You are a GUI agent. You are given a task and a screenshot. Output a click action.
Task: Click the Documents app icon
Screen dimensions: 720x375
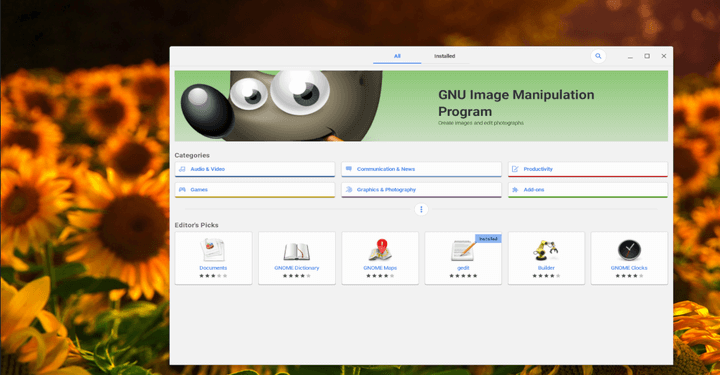tap(213, 250)
